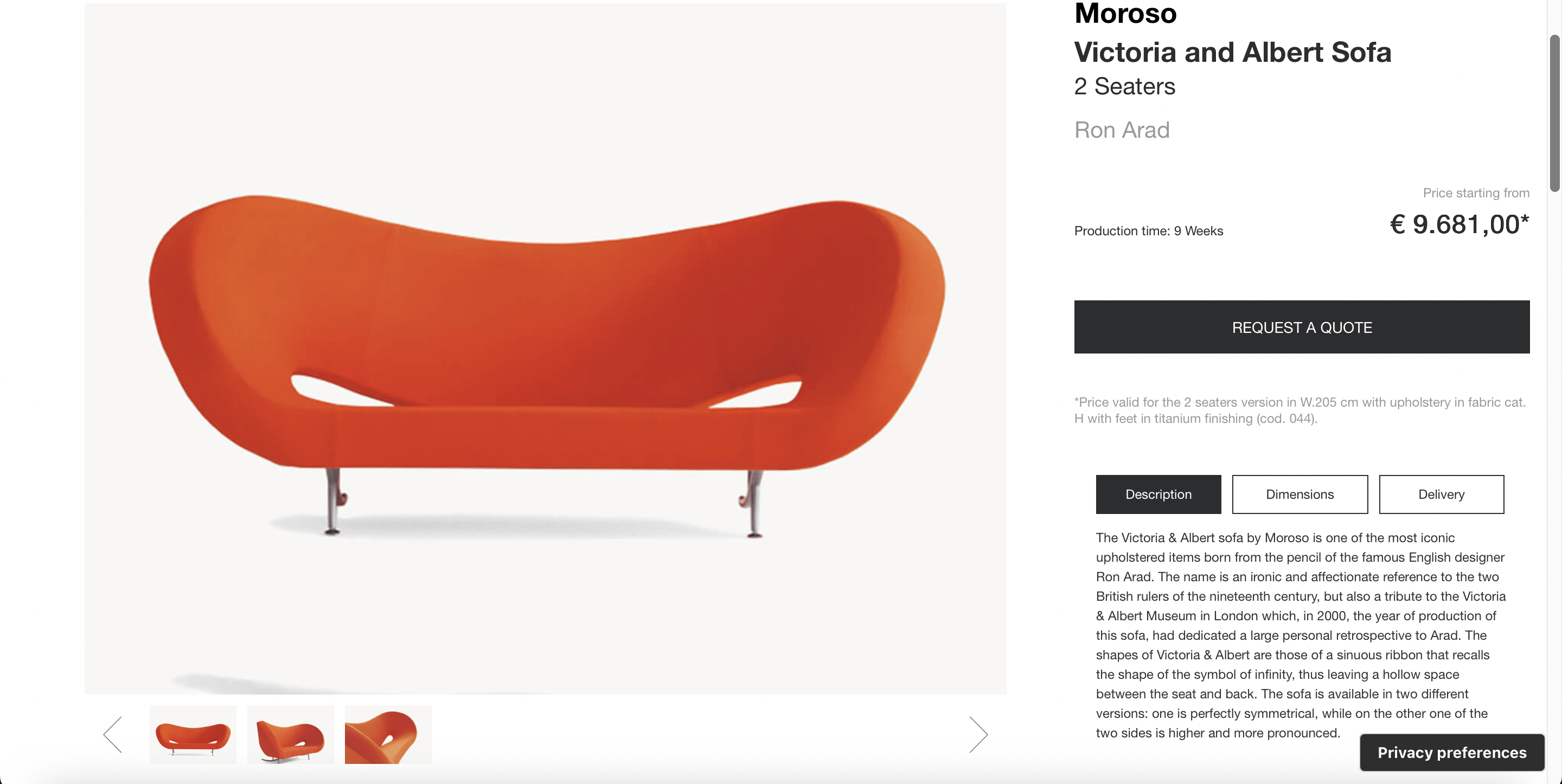The height and width of the screenshot is (784, 1562).
Task: Click the next image arrow in gallery
Action: pyautogui.click(x=978, y=734)
